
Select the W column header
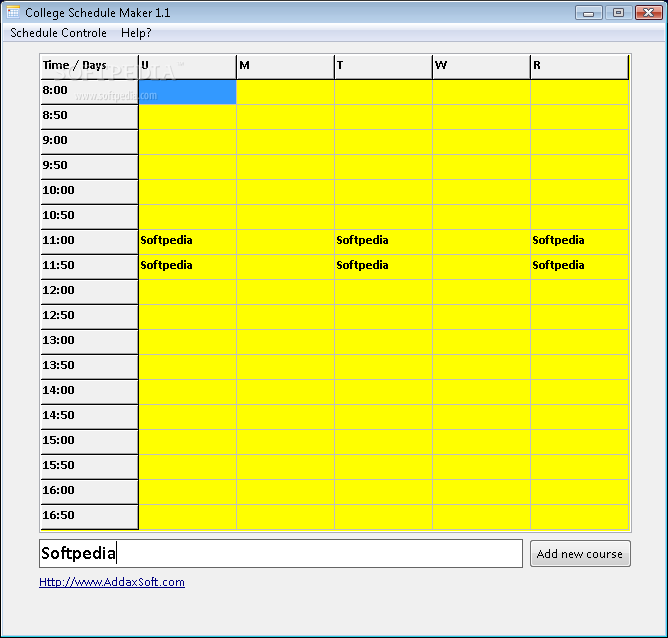click(481, 66)
